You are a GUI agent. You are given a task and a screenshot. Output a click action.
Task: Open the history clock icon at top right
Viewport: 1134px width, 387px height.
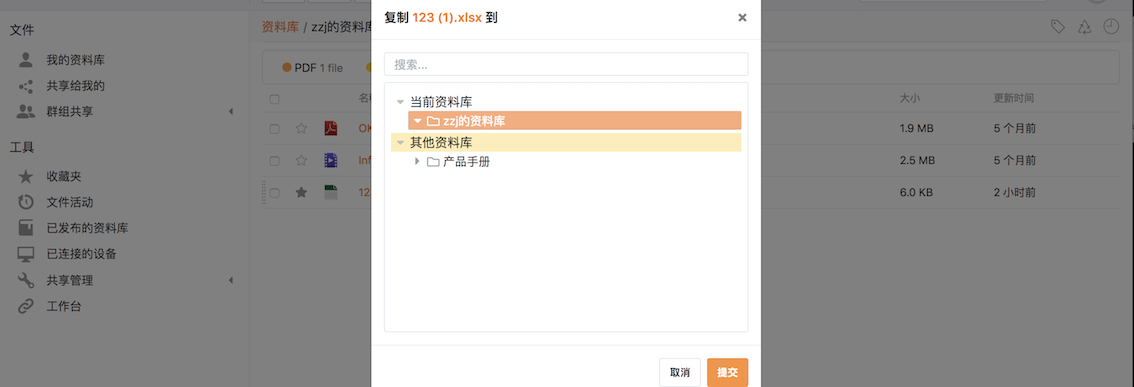tap(1110, 27)
